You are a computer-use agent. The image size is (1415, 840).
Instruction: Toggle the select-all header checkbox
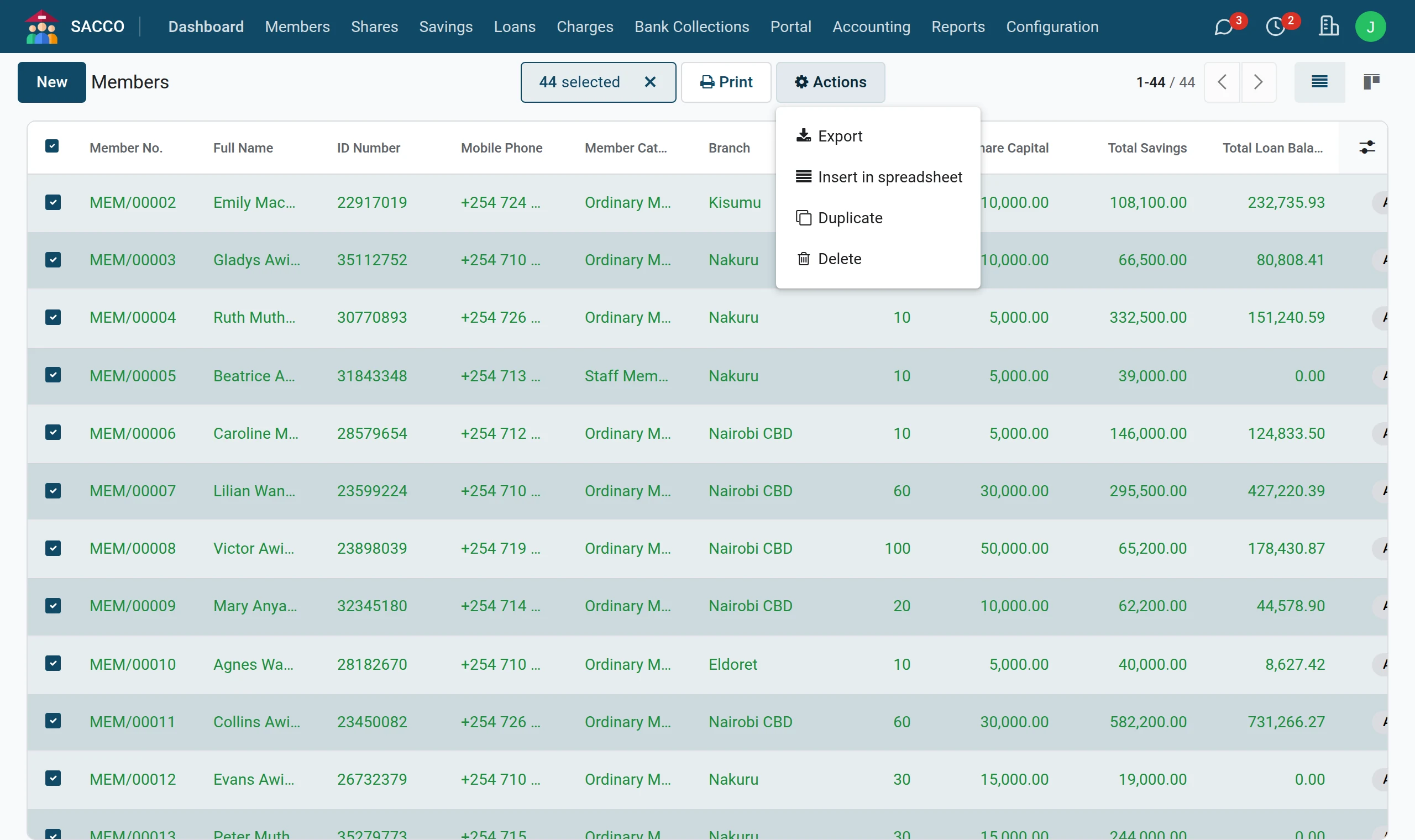pyautogui.click(x=52, y=146)
